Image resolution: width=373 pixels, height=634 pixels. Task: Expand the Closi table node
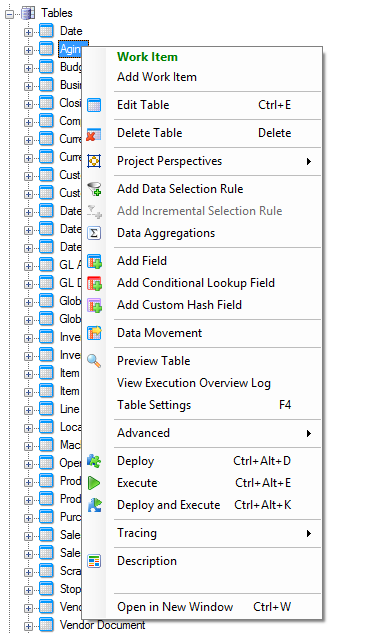(28, 104)
